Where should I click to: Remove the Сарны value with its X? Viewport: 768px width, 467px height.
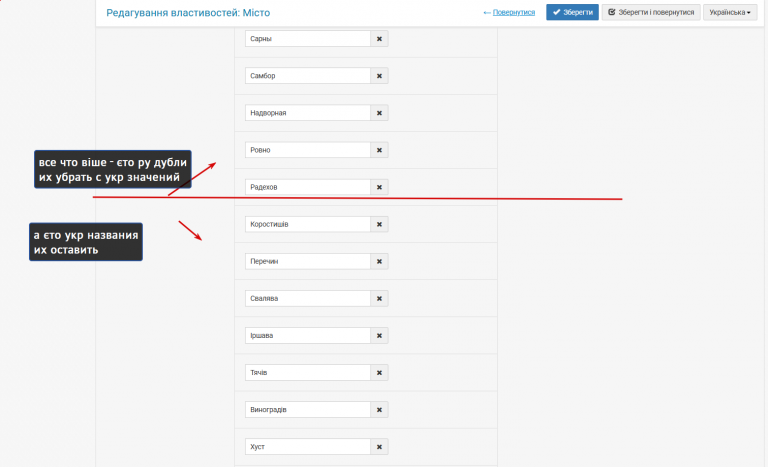click(379, 39)
